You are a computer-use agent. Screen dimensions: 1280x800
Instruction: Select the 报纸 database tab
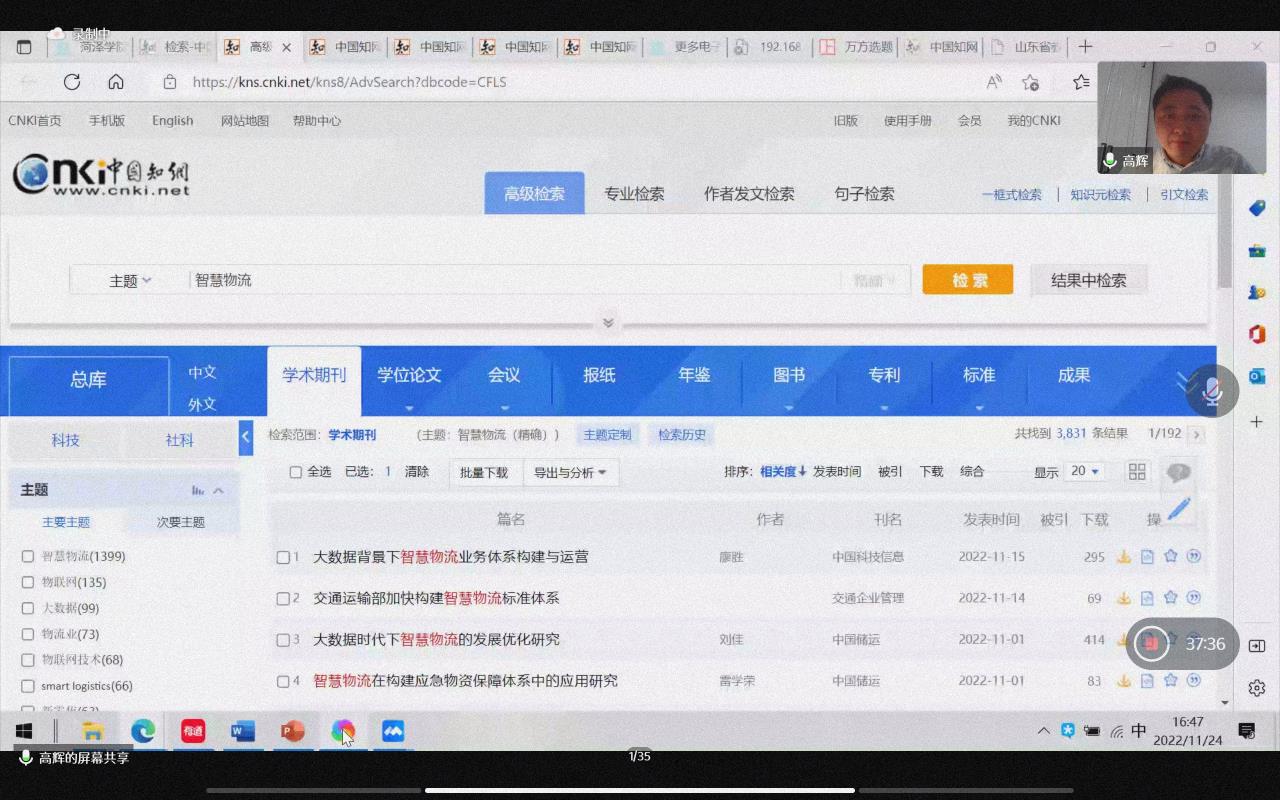click(599, 375)
